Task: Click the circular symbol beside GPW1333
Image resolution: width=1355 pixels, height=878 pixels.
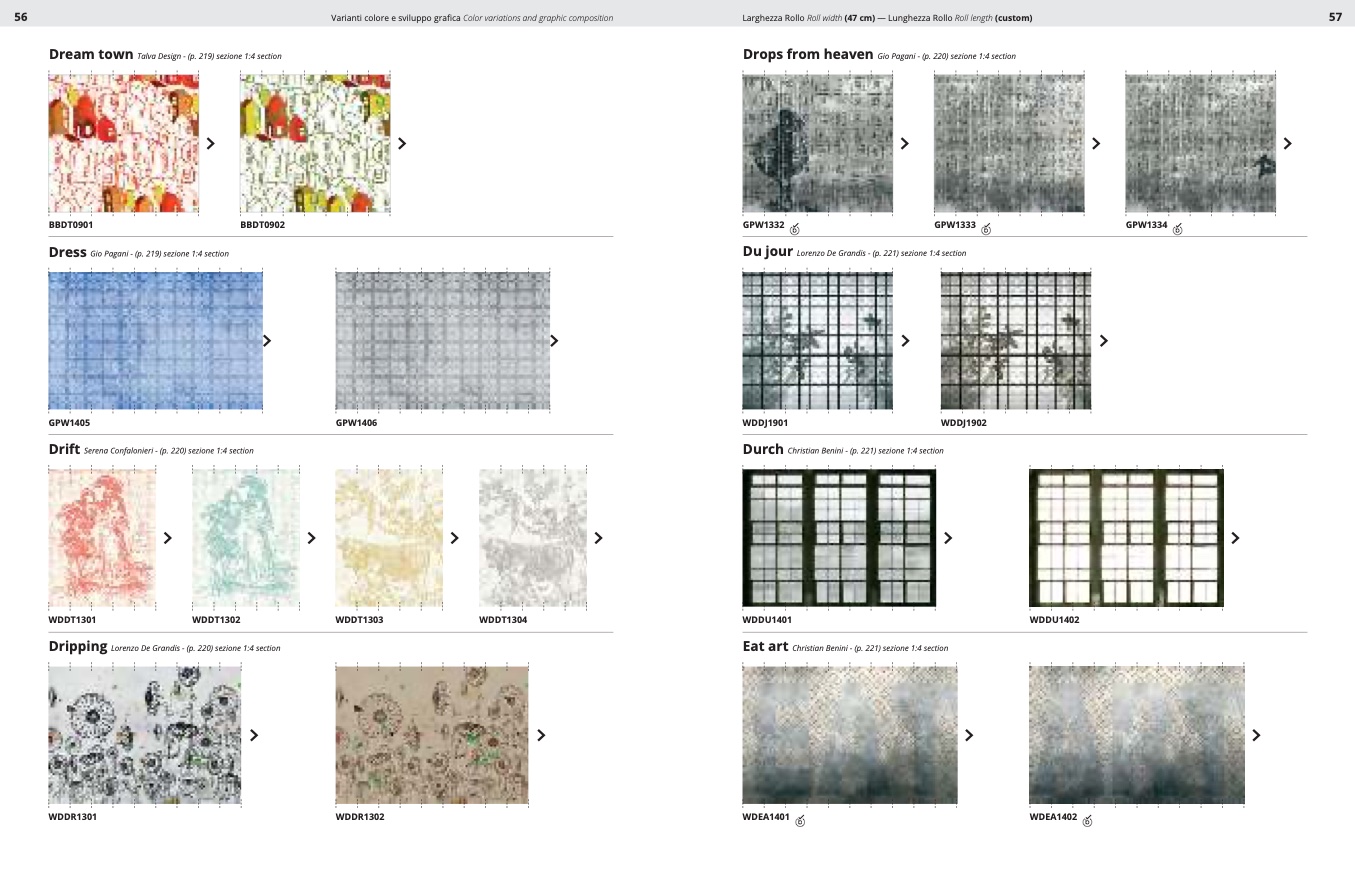Action: tap(986, 230)
